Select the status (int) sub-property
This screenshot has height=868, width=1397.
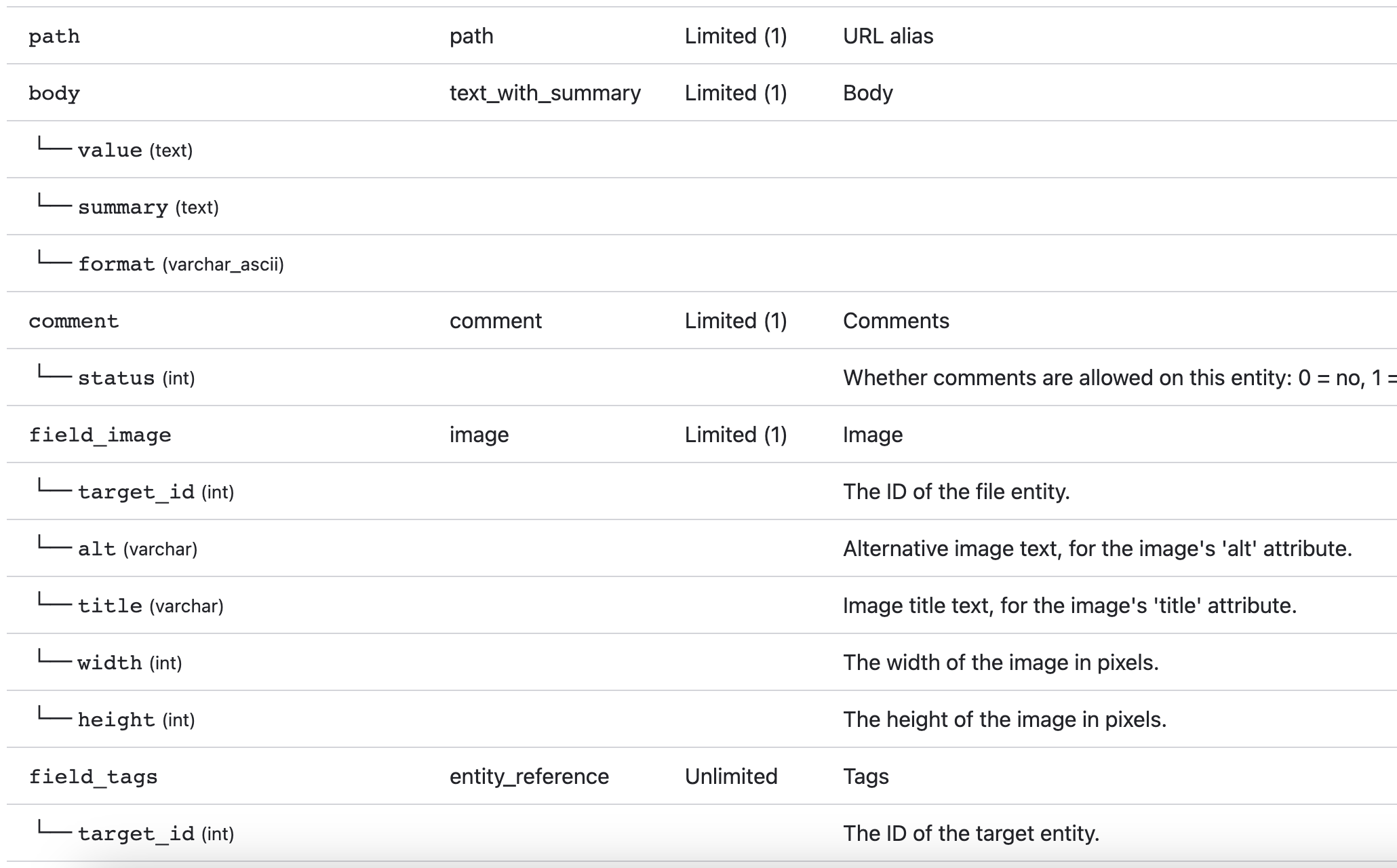pyautogui.click(x=136, y=378)
